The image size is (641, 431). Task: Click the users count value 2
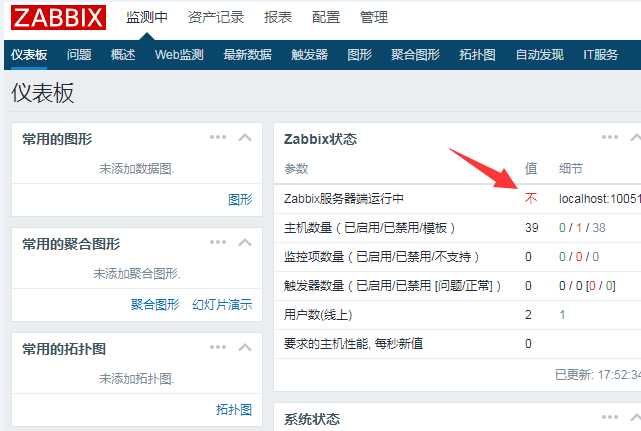pyautogui.click(x=528, y=315)
